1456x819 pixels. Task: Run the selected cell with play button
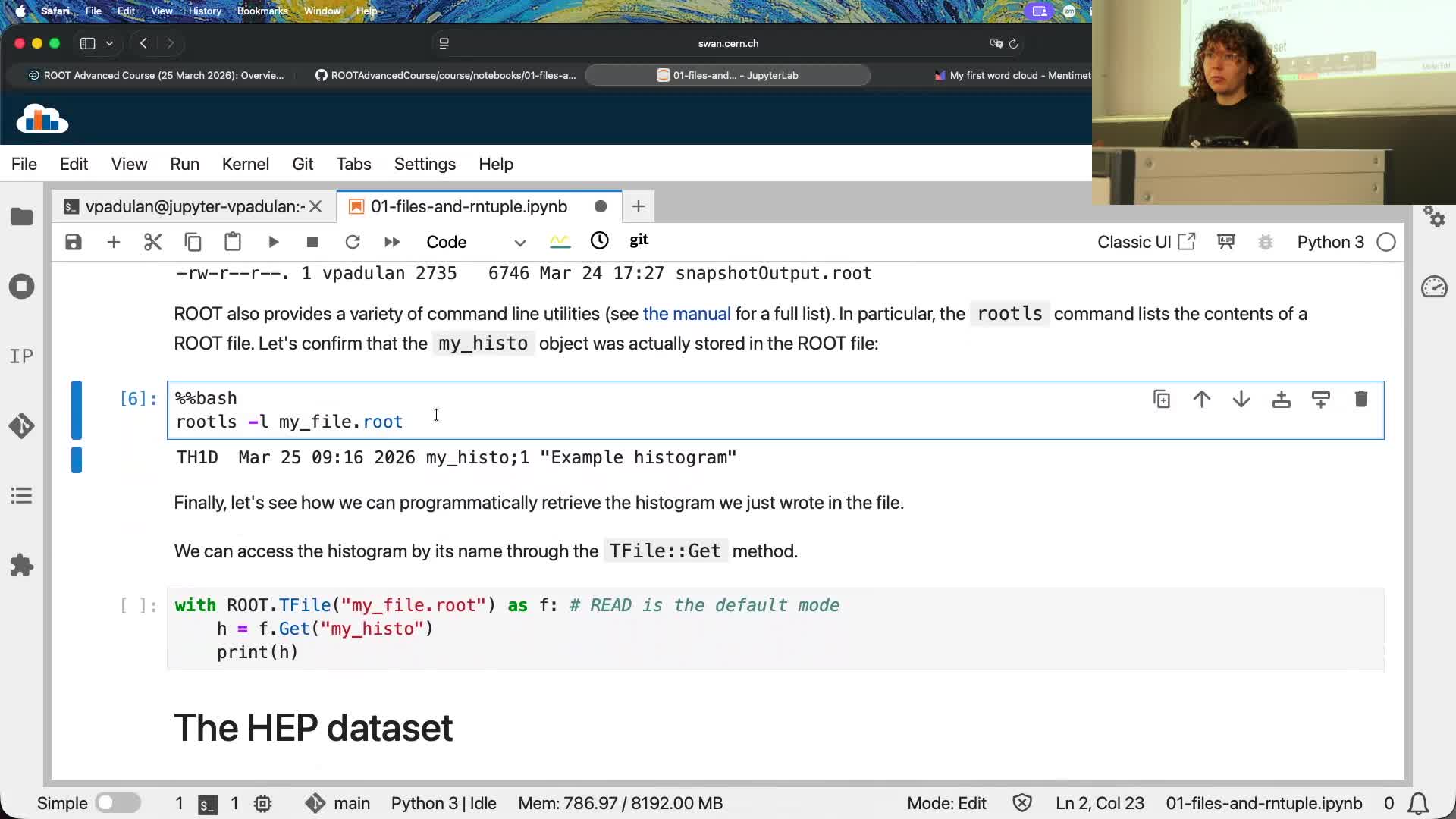point(273,242)
